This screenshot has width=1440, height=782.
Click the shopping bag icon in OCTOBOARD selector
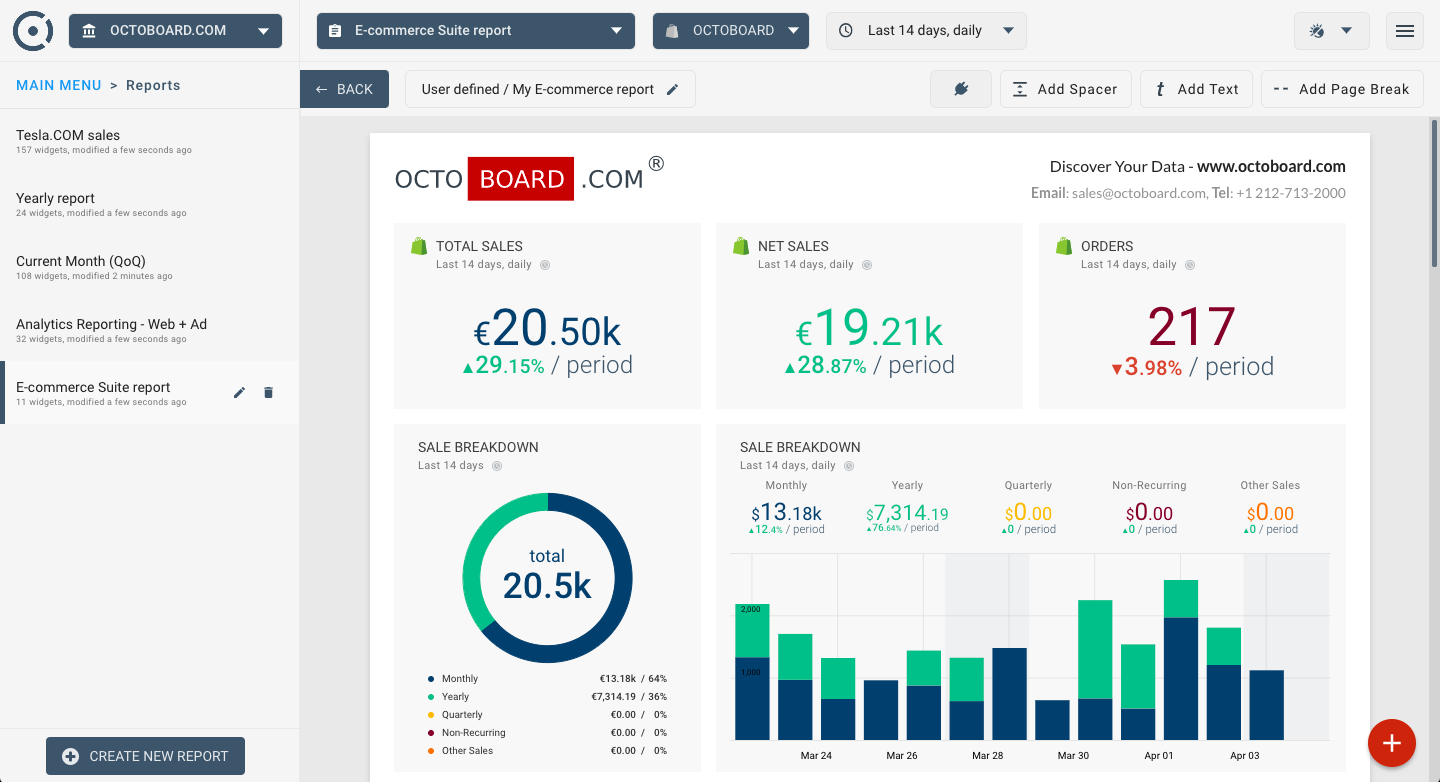pos(672,31)
